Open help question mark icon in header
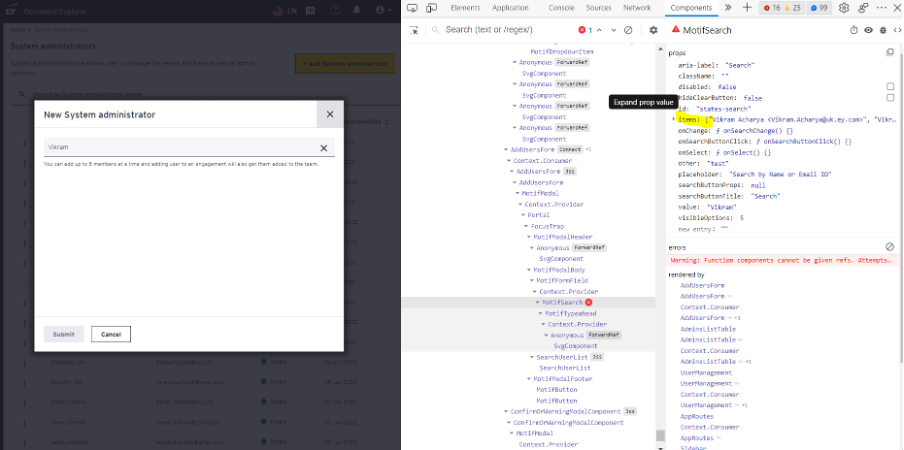Viewport: 904px width, 450px height. click(335, 10)
